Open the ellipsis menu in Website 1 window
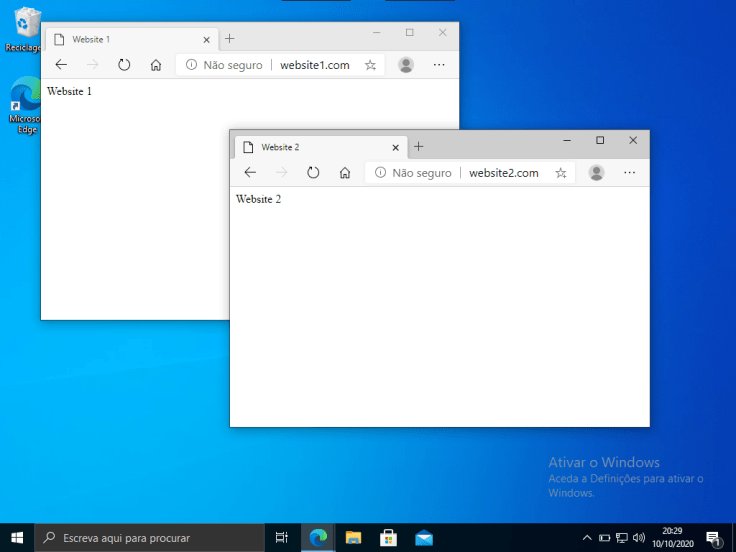The image size is (736, 552). coord(439,65)
